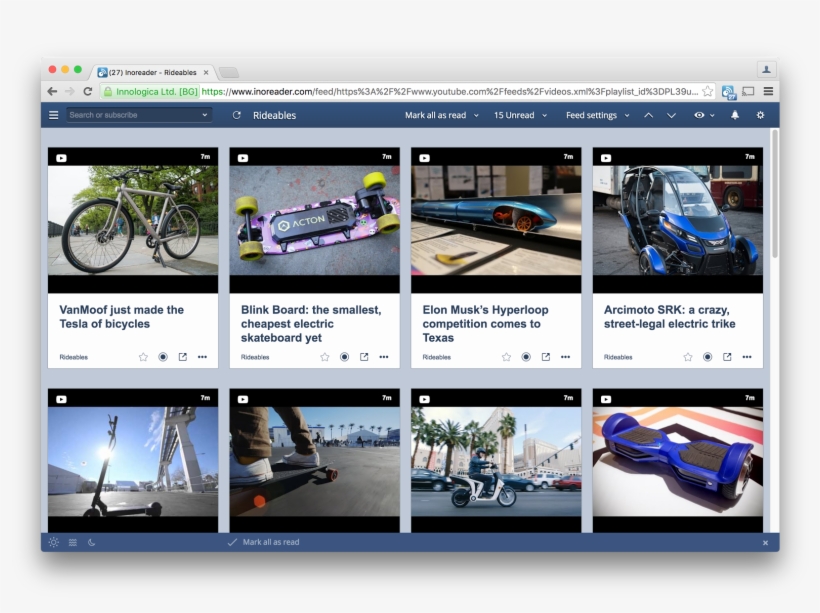Select the middle theme icon in bottom bar
This screenshot has width=820, height=613.
pos(73,542)
